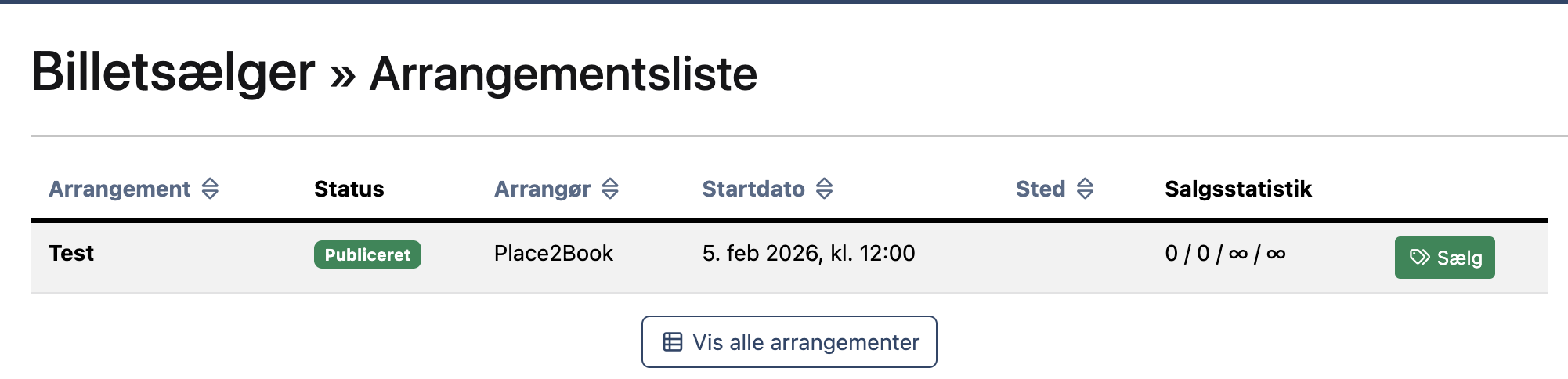Click the tag icon in the Sælg button
The image size is (1568, 379).
1419,258
